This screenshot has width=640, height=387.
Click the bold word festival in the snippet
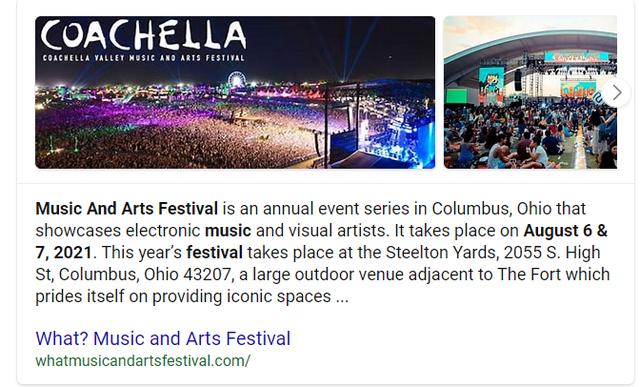(x=214, y=253)
